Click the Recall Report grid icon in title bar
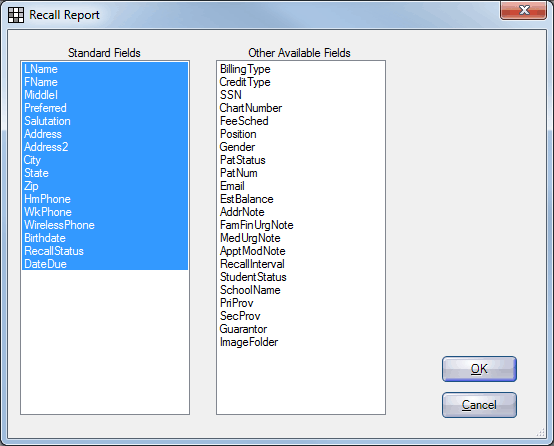Viewport: 554px width, 446px height. point(16,15)
